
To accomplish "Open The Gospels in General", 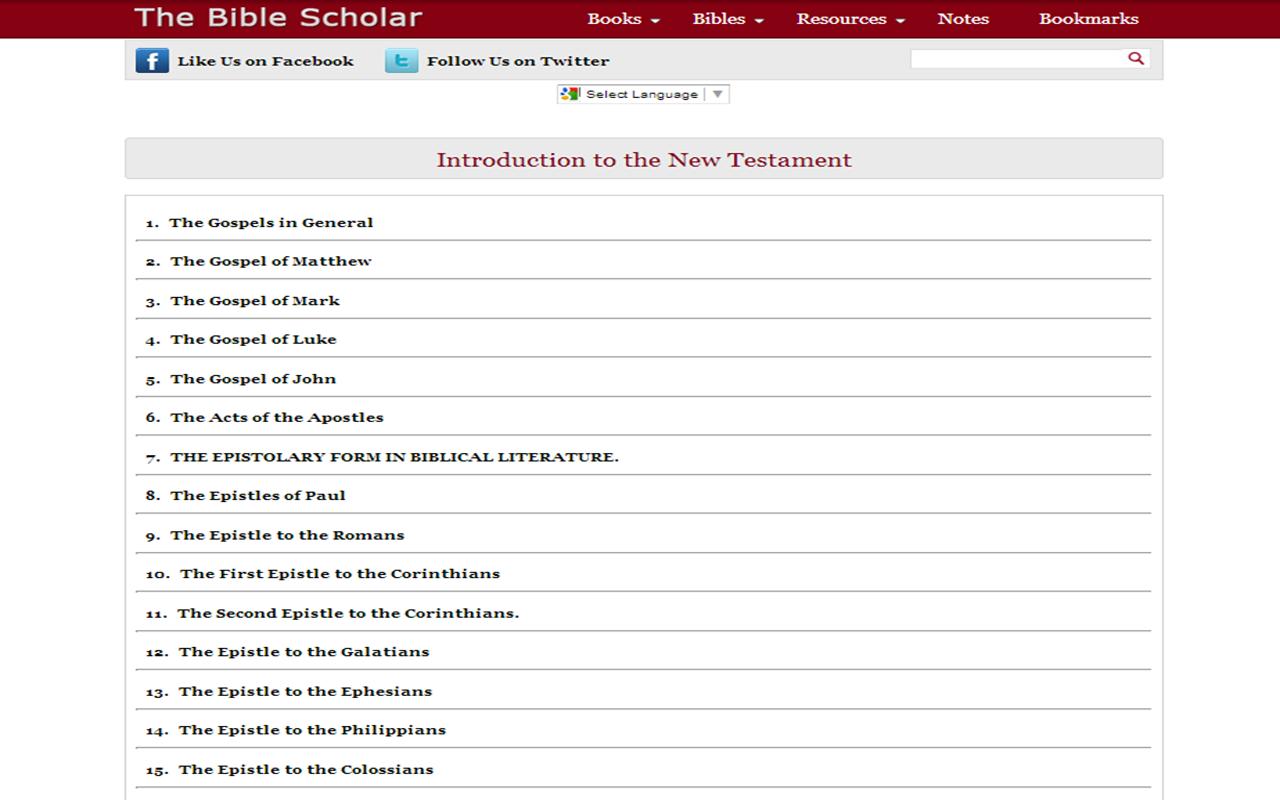I will coord(271,223).
